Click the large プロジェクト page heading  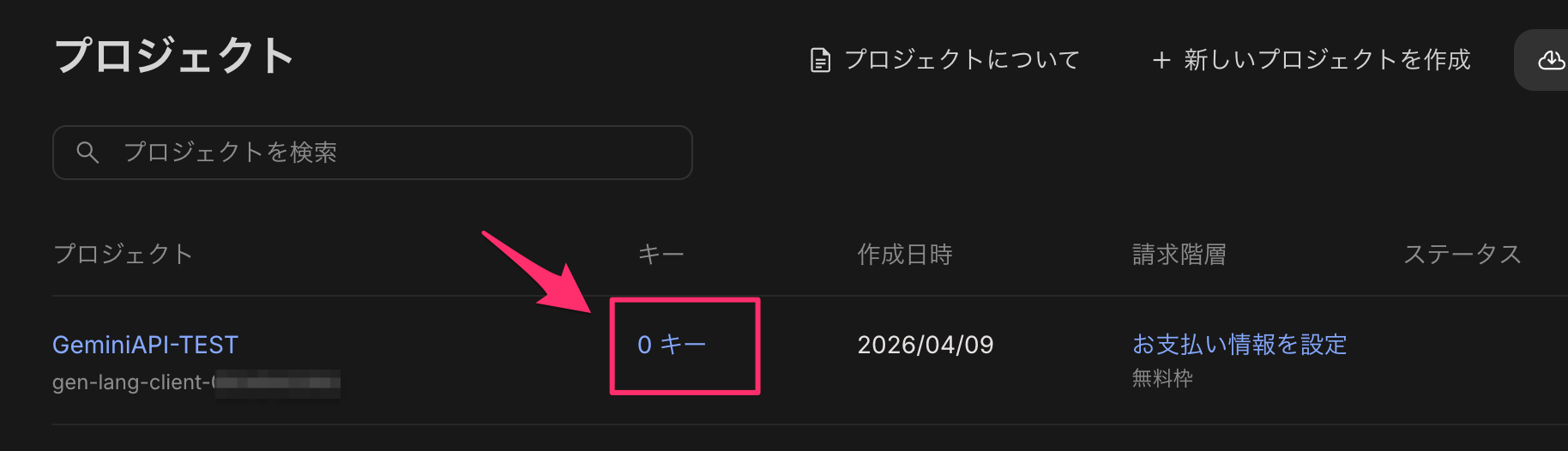click(x=174, y=57)
